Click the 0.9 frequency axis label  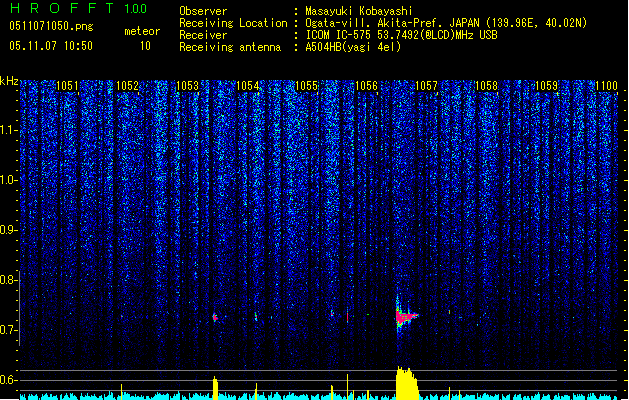pyautogui.click(x=8, y=230)
